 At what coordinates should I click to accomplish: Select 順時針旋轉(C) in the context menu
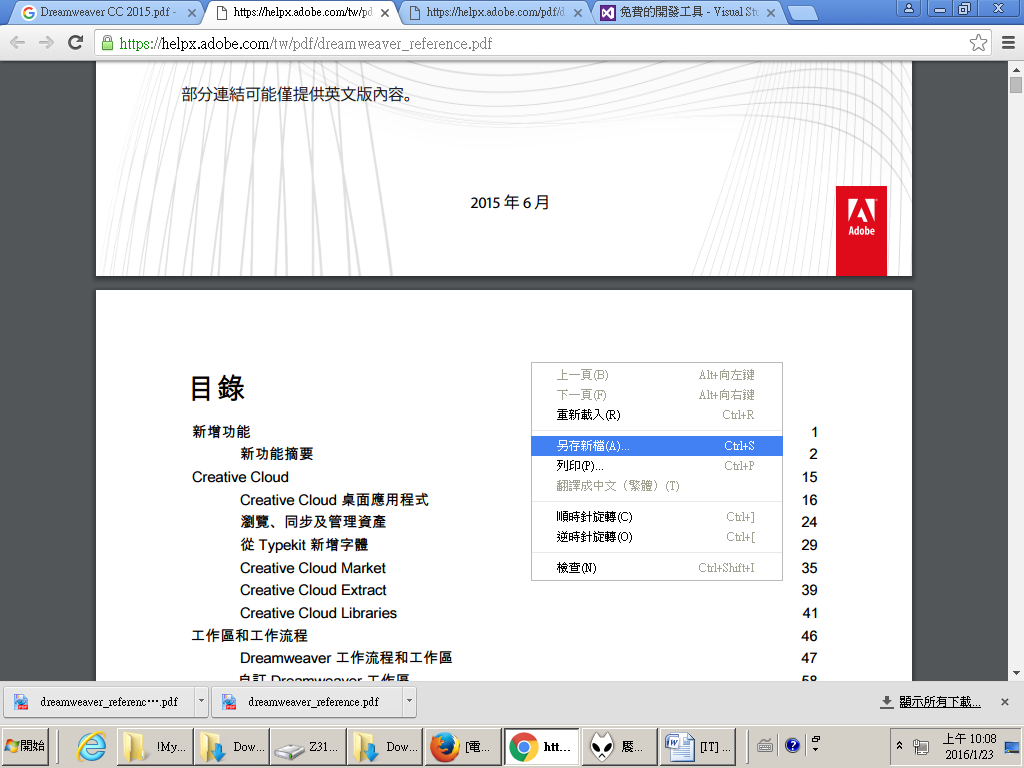pyautogui.click(x=657, y=517)
